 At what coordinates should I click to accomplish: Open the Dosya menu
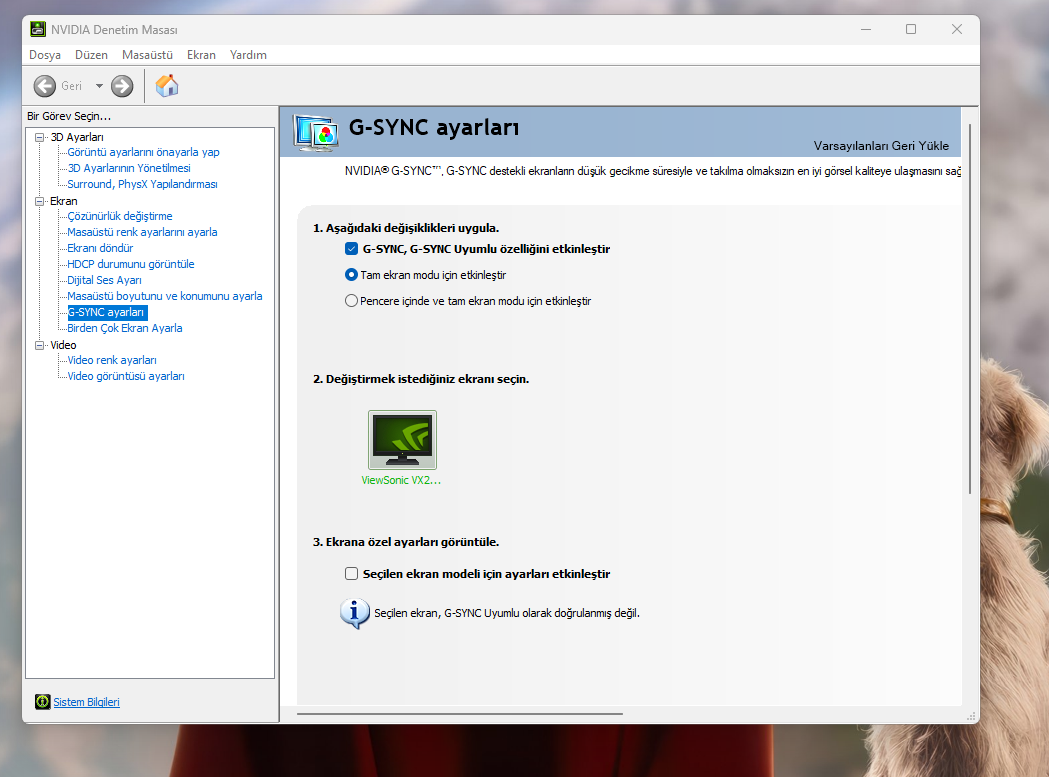tap(45, 55)
